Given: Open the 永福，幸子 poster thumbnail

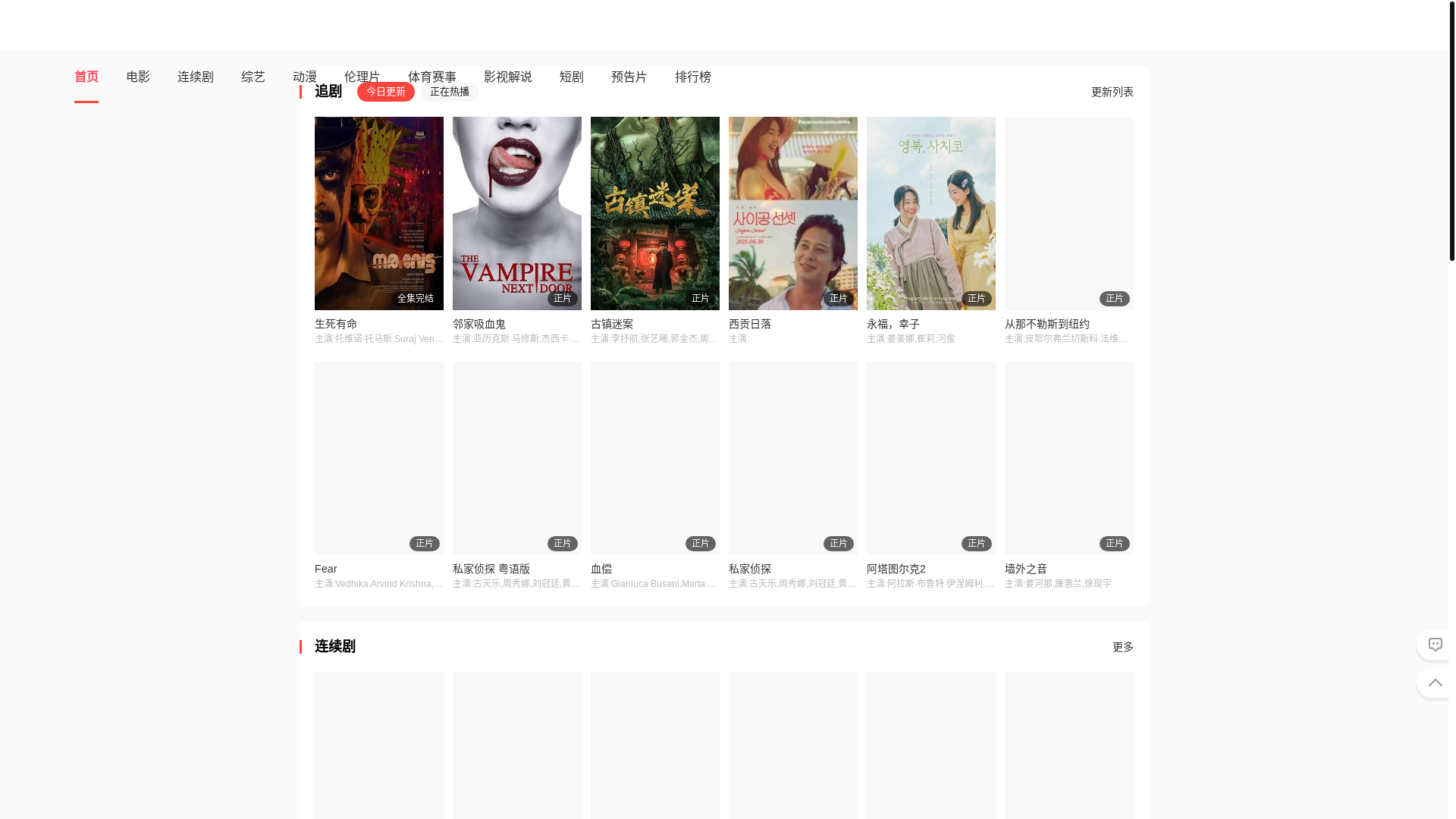Looking at the screenshot, I should tap(931, 213).
